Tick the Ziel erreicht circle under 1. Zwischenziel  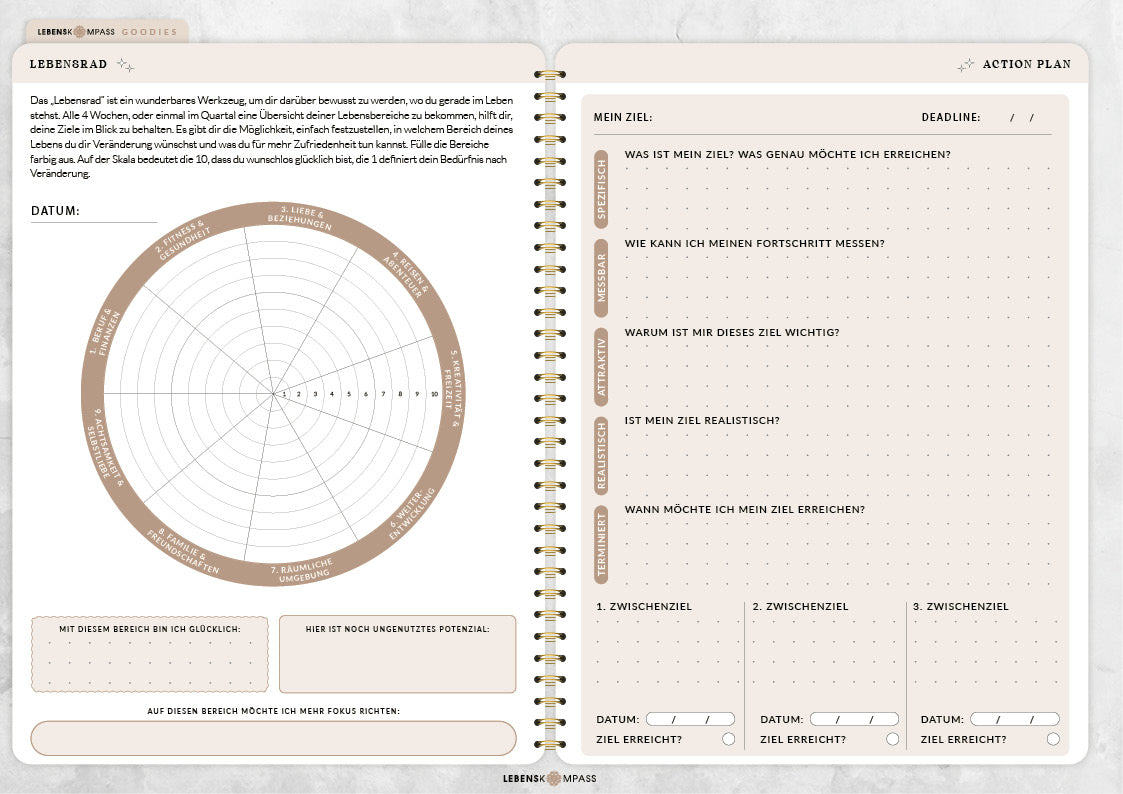coord(728,739)
